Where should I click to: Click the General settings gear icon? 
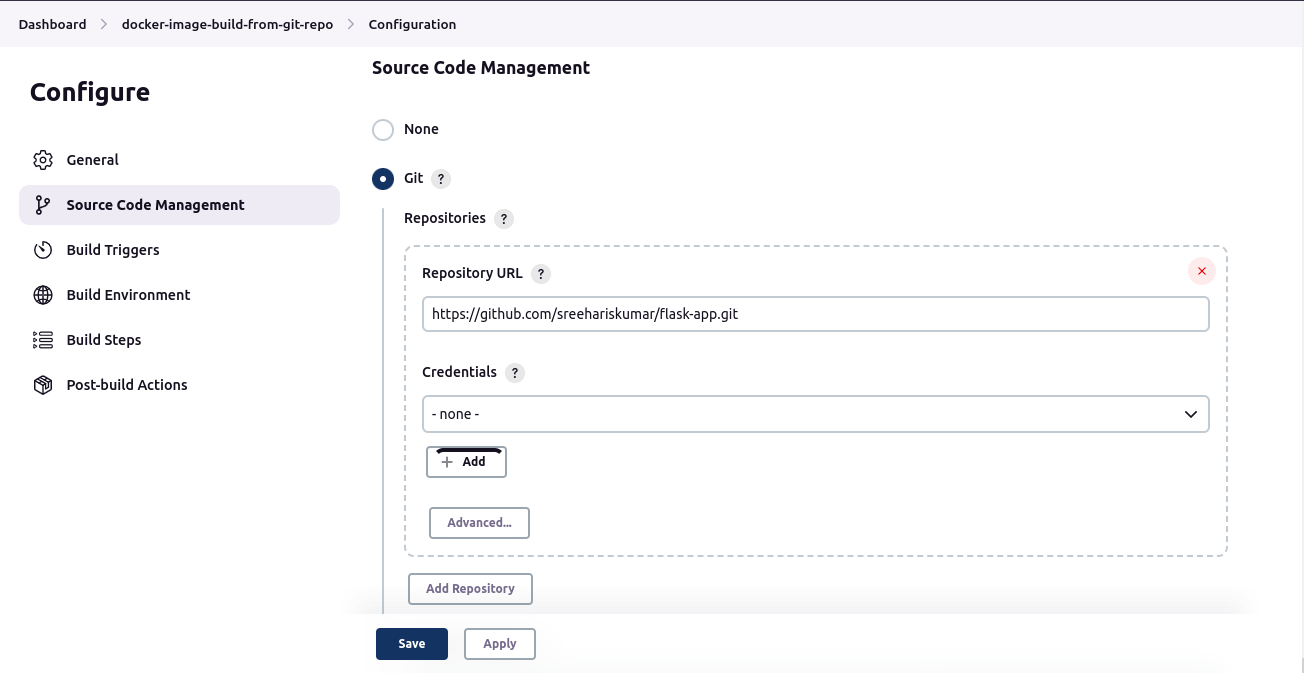[x=43, y=159]
